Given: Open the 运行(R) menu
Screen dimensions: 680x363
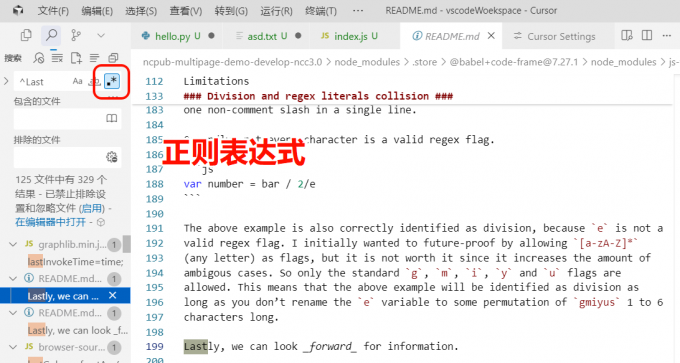Looking at the screenshot, I should pos(276,10).
